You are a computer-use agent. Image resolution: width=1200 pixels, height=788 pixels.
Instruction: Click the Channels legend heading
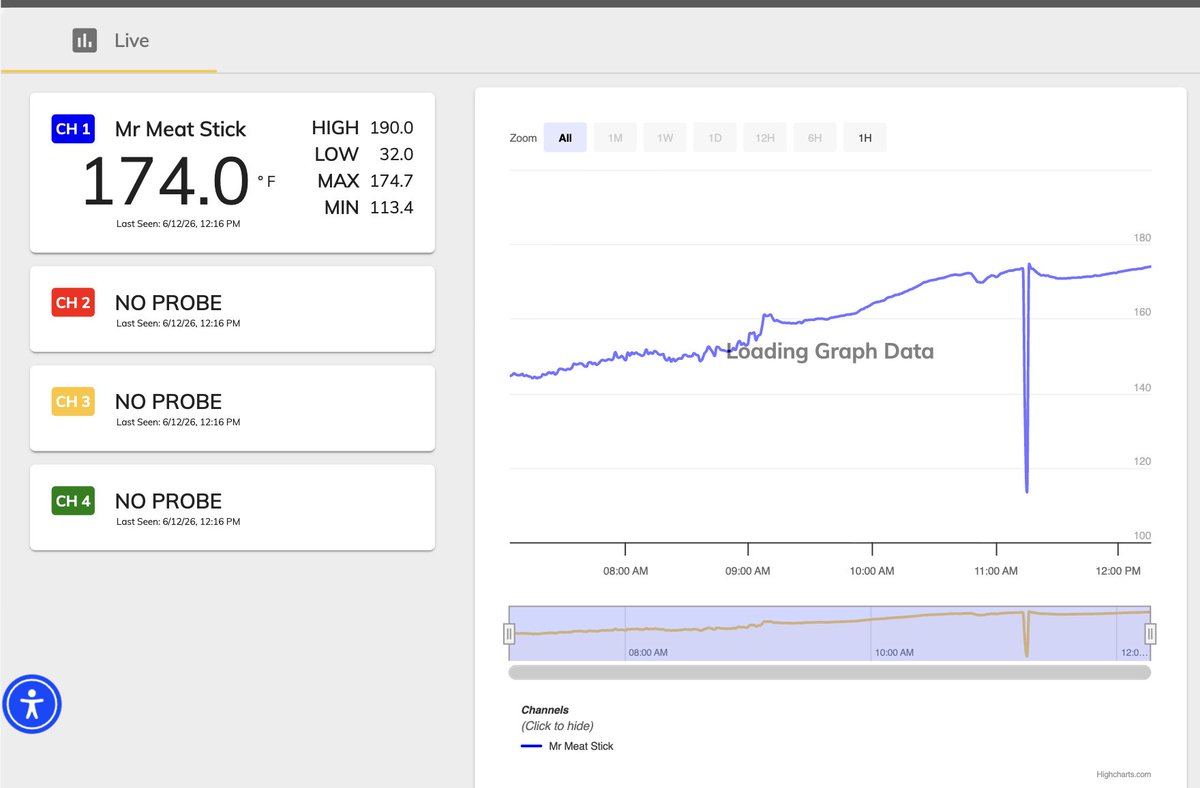(x=545, y=710)
